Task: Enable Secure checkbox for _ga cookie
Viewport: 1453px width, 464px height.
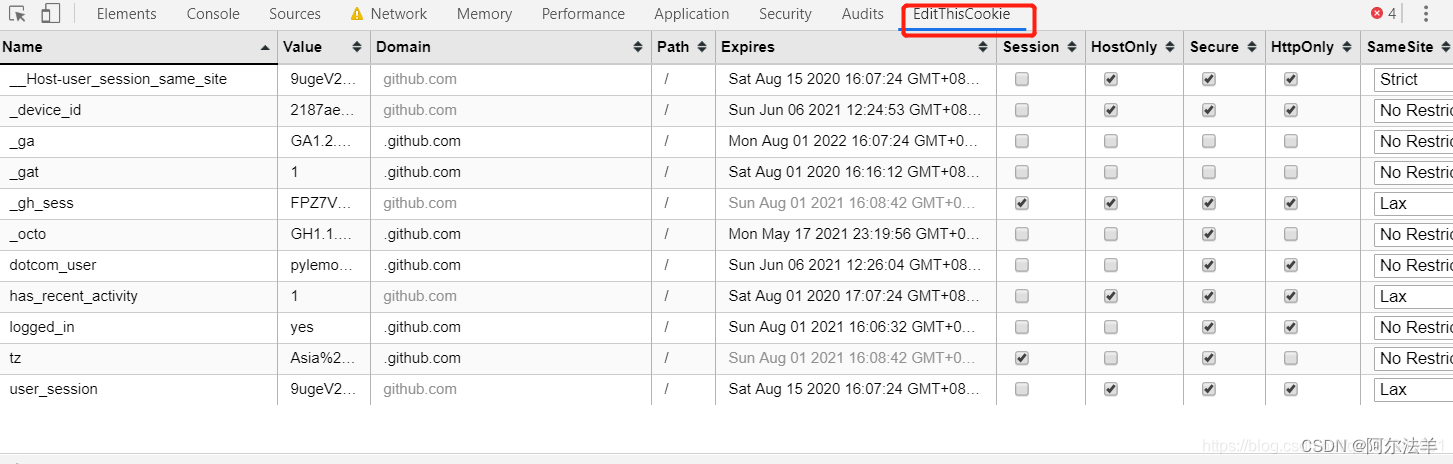Action: coord(1209,141)
